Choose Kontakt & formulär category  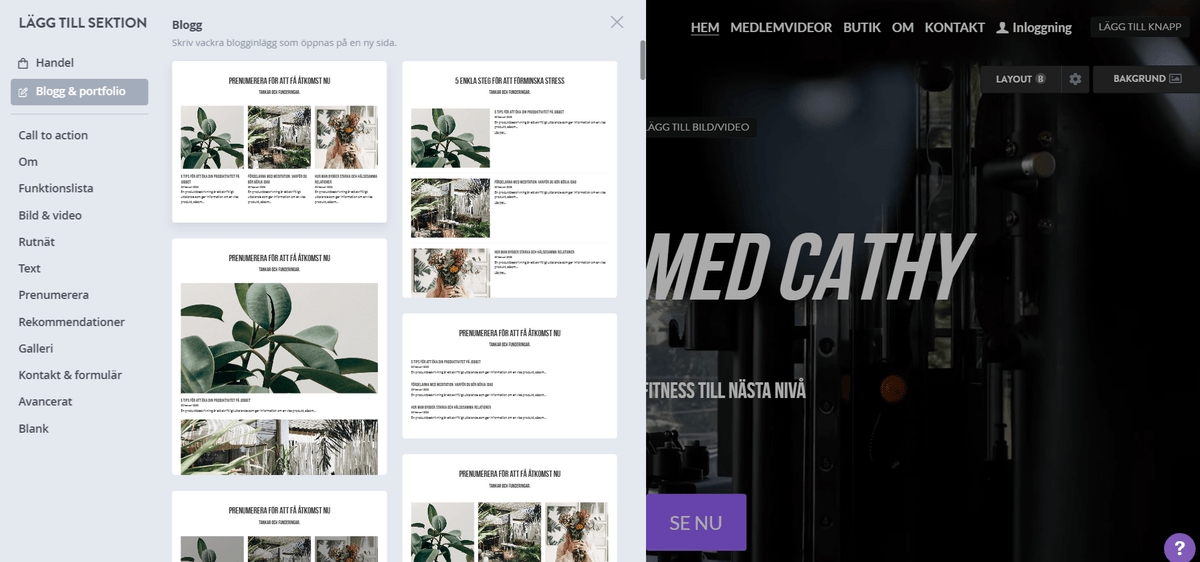pyautogui.click(x=70, y=375)
